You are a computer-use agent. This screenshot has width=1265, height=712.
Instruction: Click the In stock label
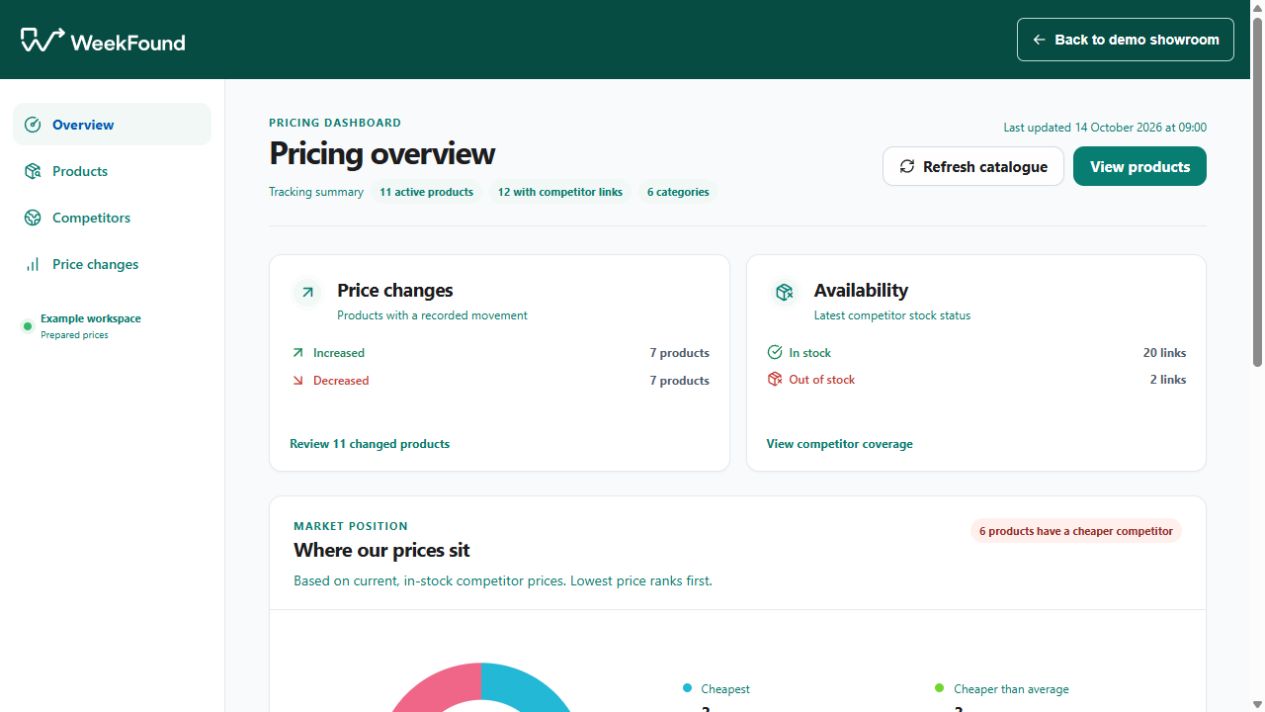pos(810,353)
